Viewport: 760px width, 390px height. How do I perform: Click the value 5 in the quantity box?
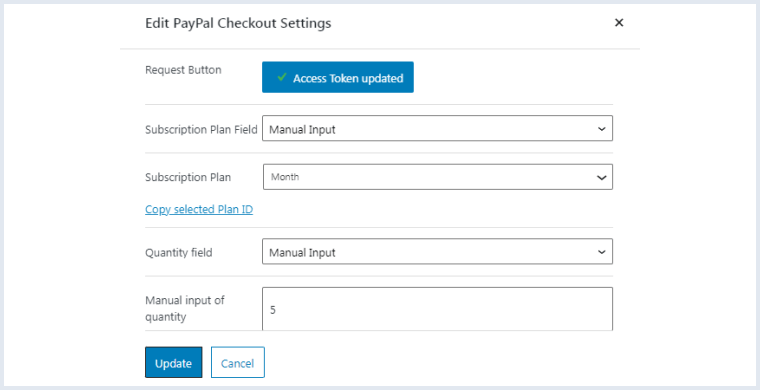(x=273, y=310)
